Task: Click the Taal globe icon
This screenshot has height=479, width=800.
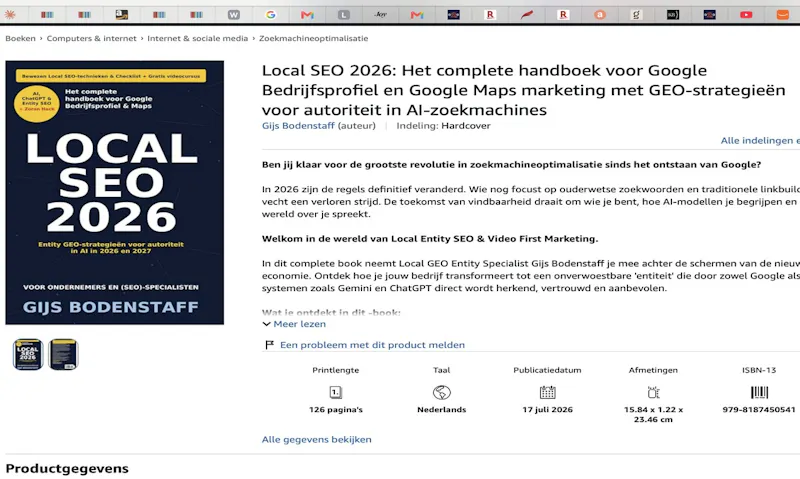Action: tap(442, 392)
